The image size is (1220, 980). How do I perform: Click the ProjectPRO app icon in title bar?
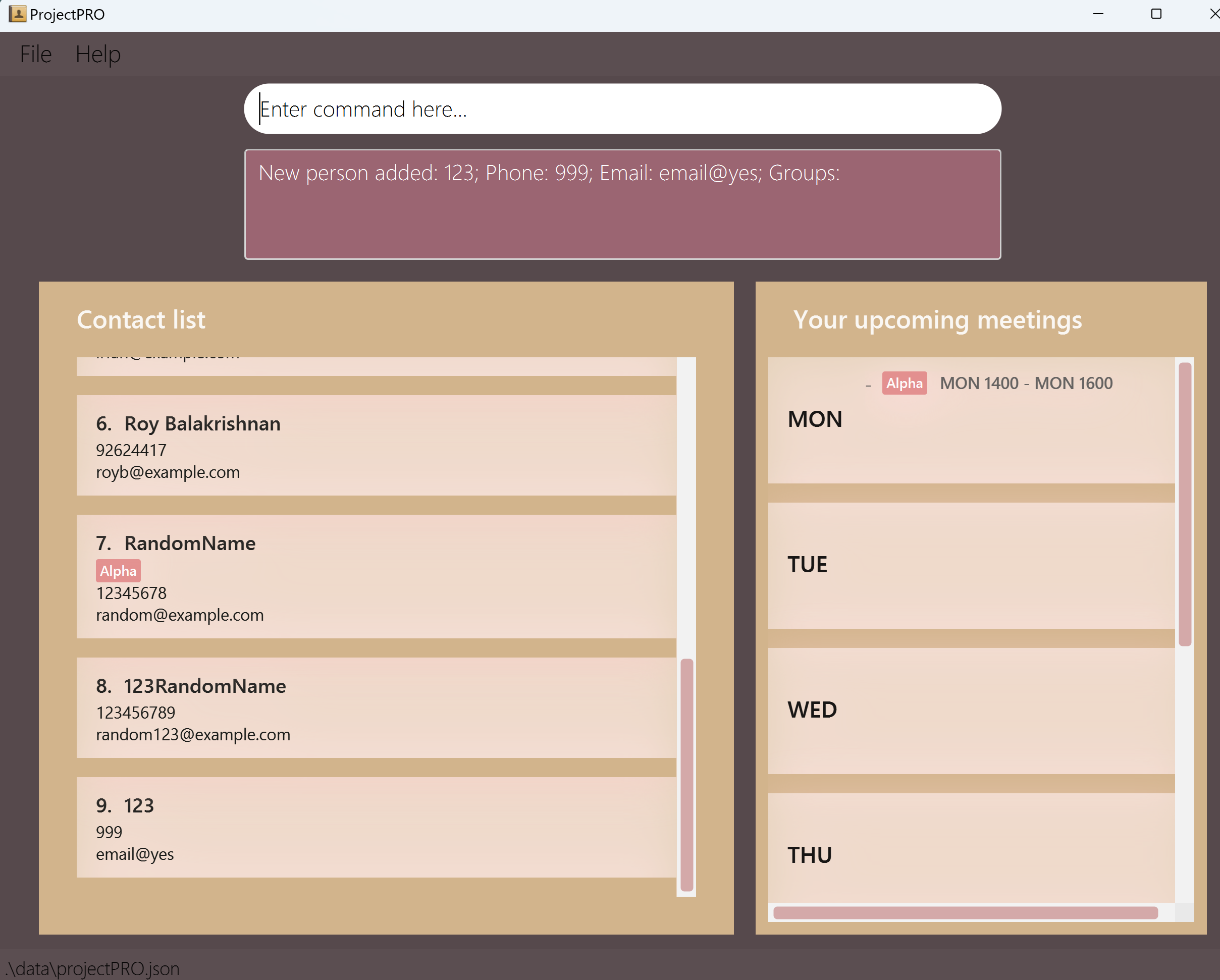18,14
